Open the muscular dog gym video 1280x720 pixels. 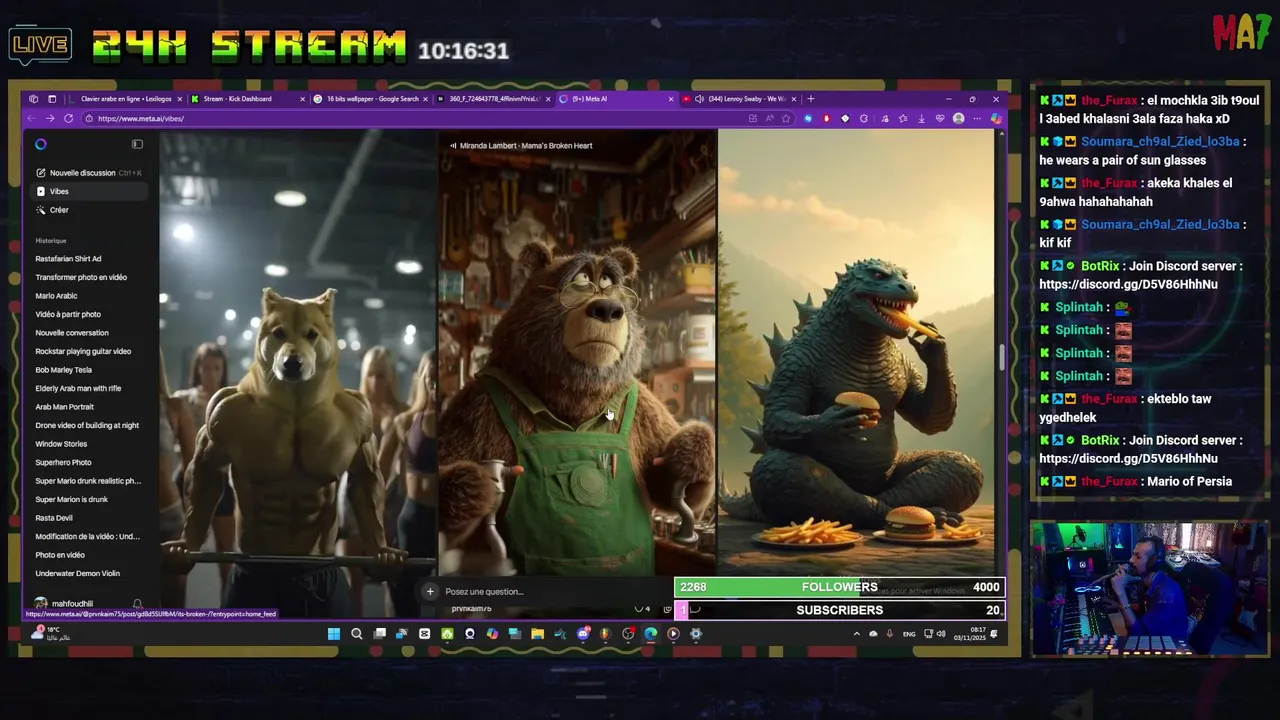(298, 353)
